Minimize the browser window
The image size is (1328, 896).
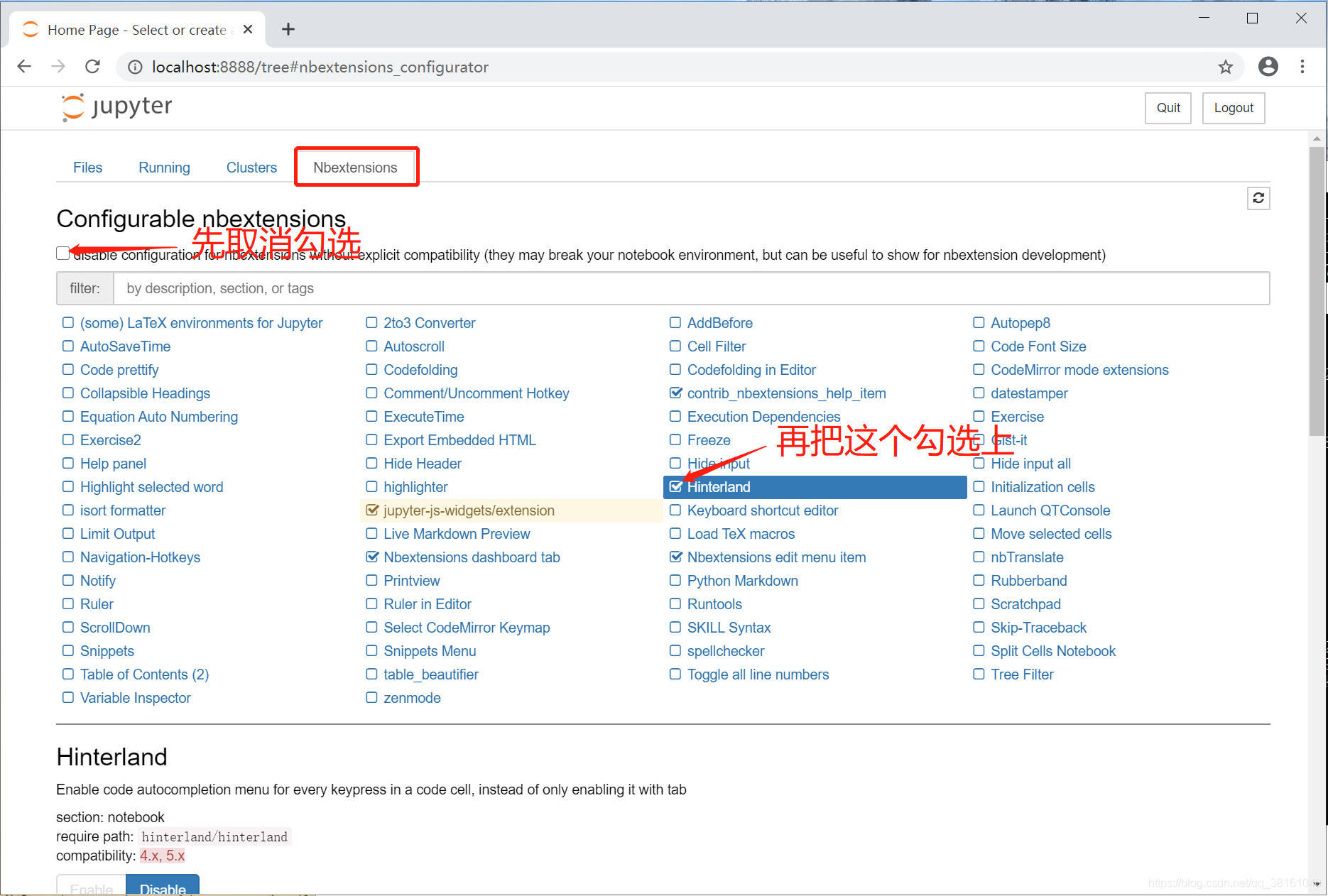[1204, 18]
